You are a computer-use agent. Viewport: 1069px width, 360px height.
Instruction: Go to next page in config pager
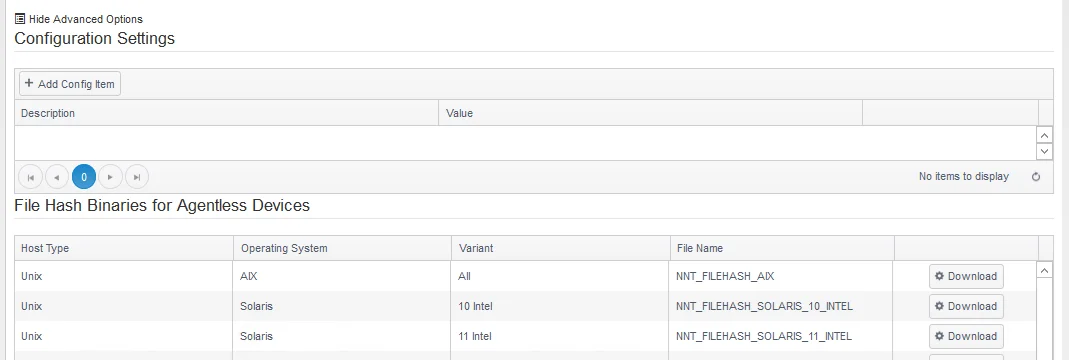110,177
